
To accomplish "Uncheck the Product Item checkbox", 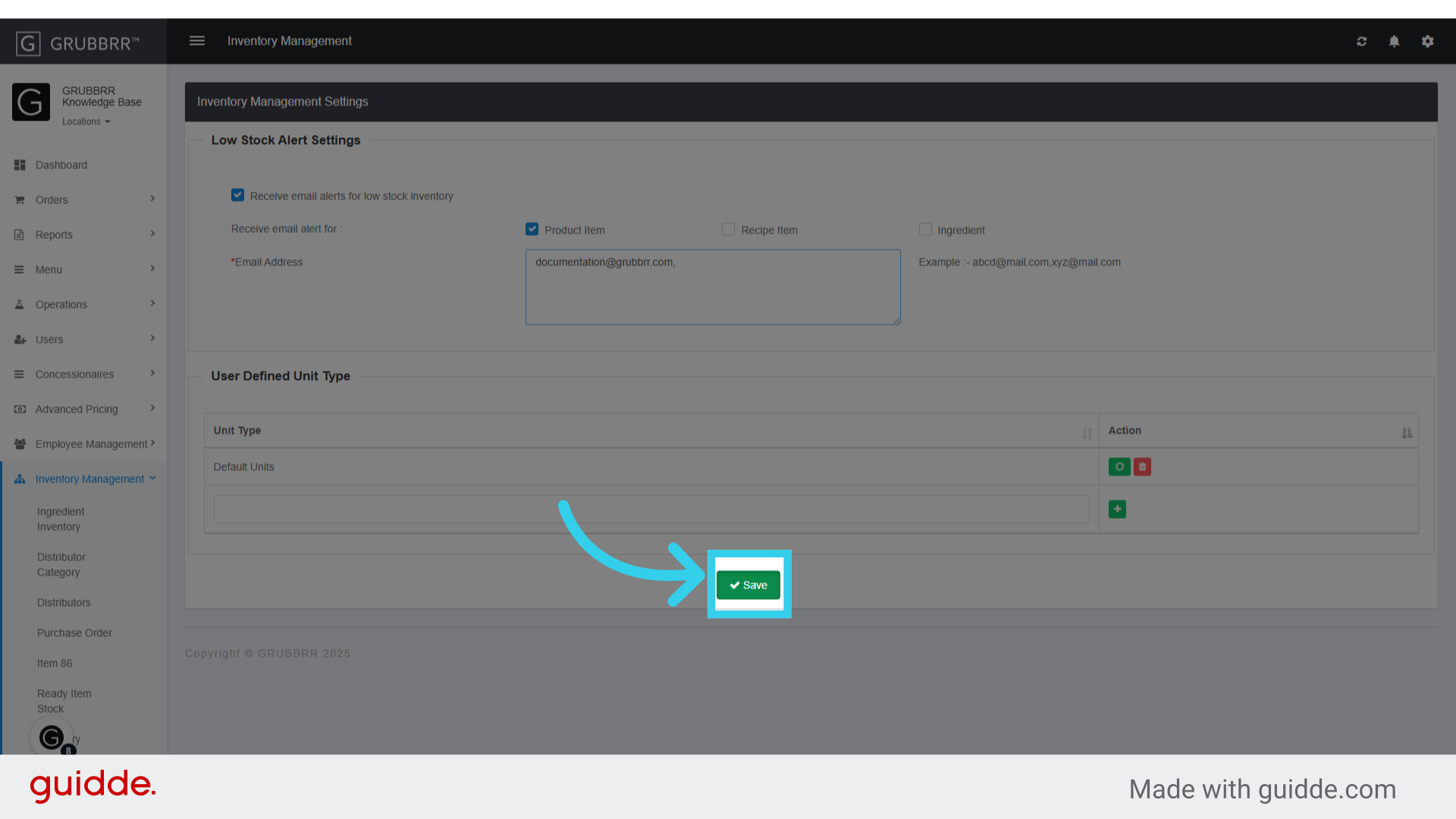I will pos(532,229).
